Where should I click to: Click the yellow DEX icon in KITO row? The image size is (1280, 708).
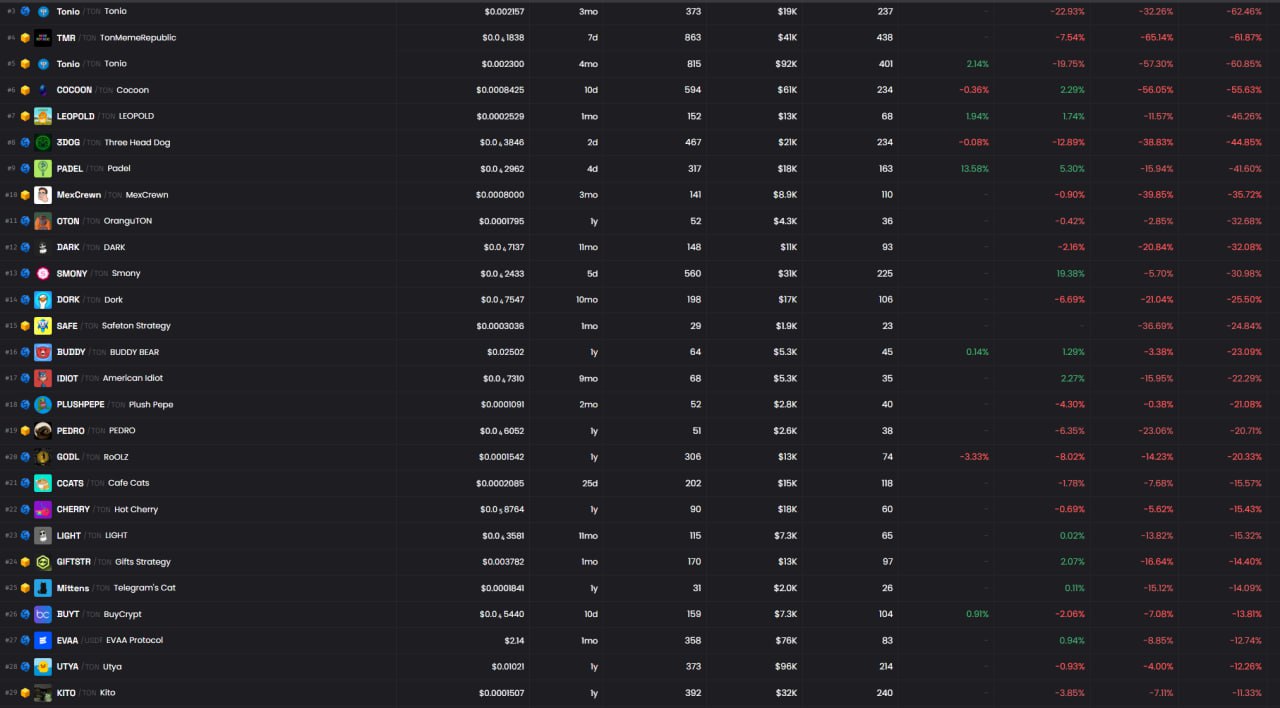tap(26, 693)
